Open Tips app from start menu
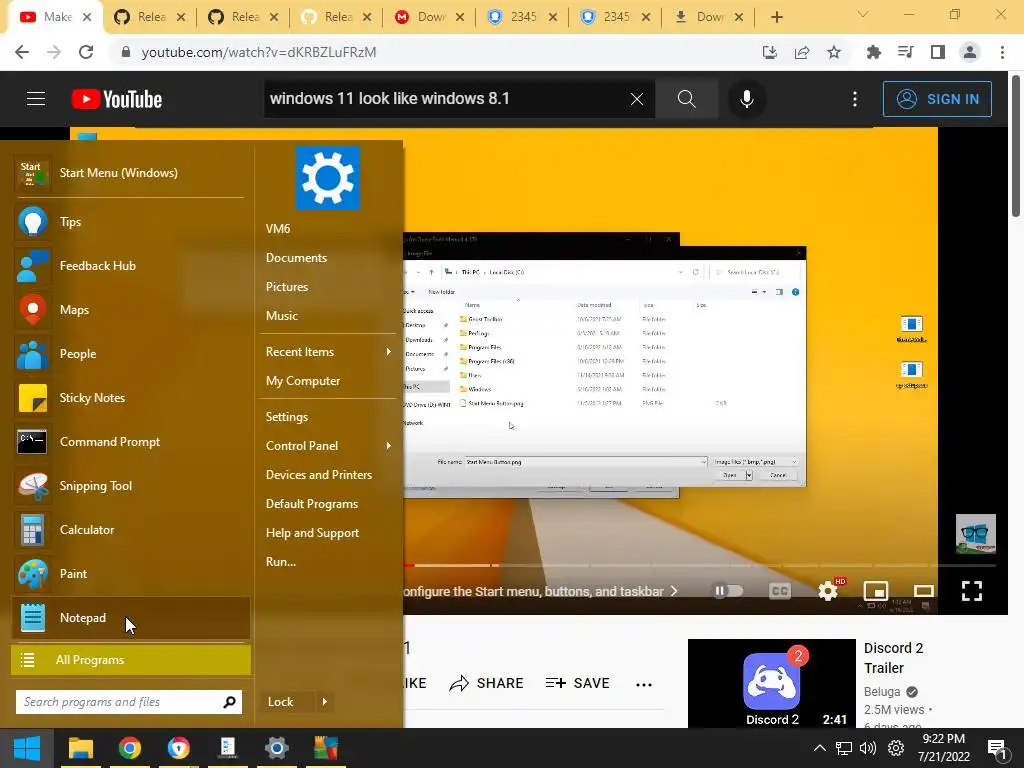This screenshot has height=768, width=1024. tap(130, 222)
